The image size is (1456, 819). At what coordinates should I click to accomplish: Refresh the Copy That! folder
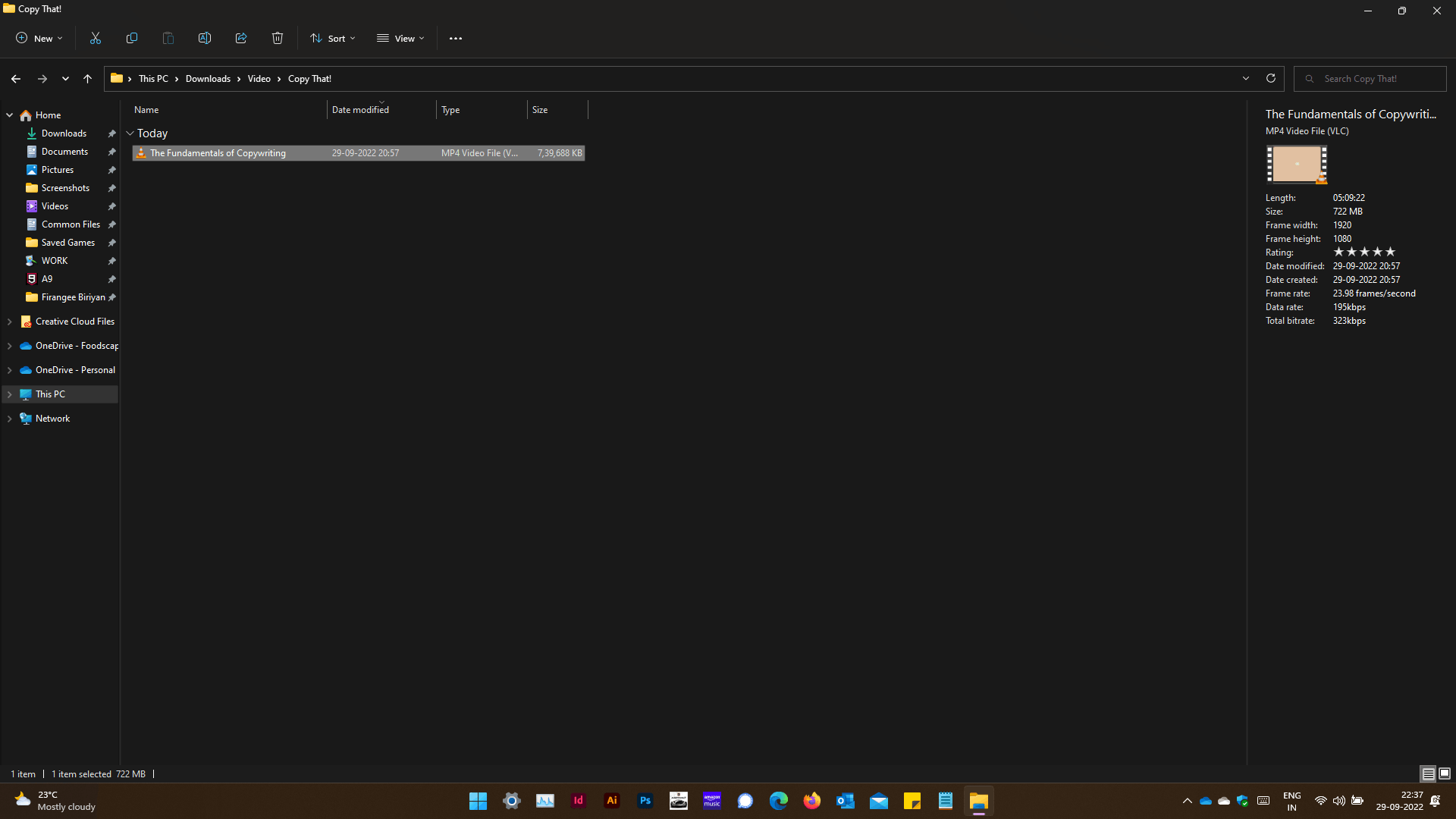1271,78
